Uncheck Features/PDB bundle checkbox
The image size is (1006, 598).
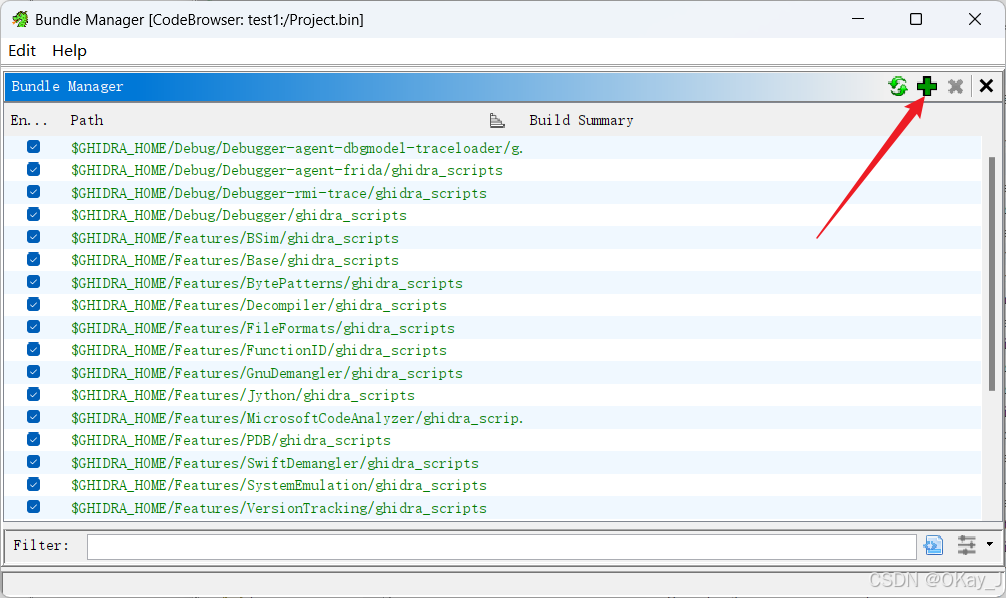pyautogui.click(x=33, y=439)
